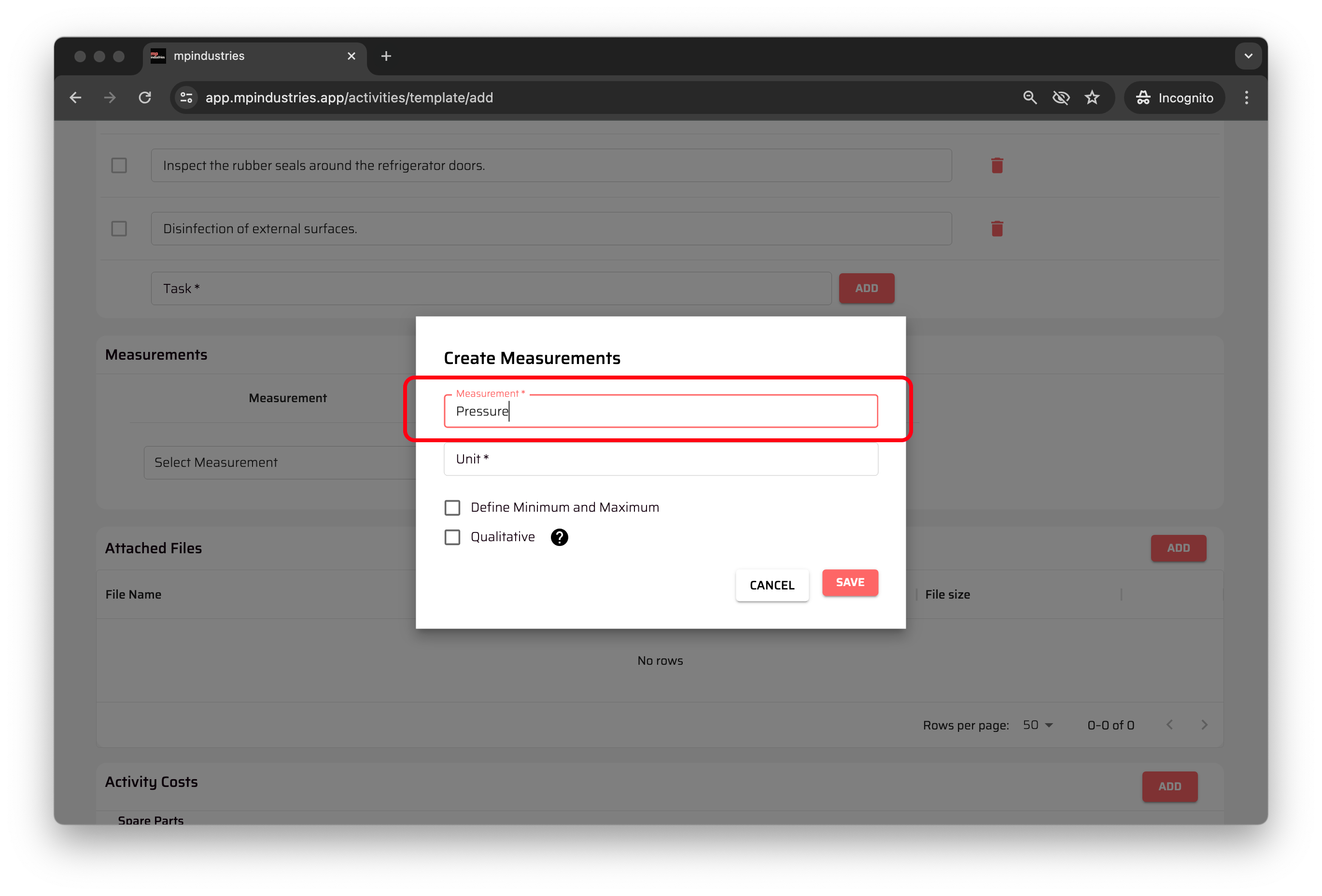Cancel the Create Measurements dialog
The image size is (1322, 896).
pos(772,586)
